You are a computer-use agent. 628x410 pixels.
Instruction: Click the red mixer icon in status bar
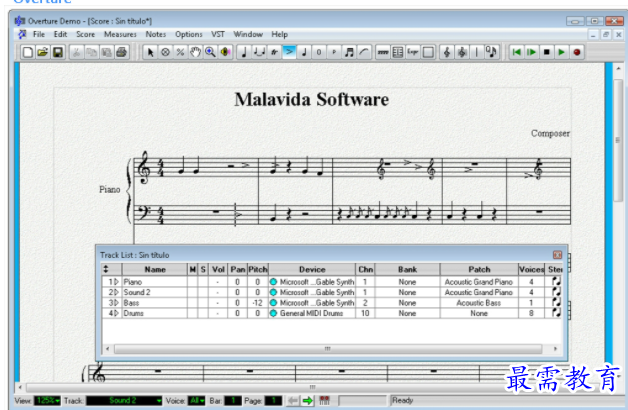coord(325,400)
